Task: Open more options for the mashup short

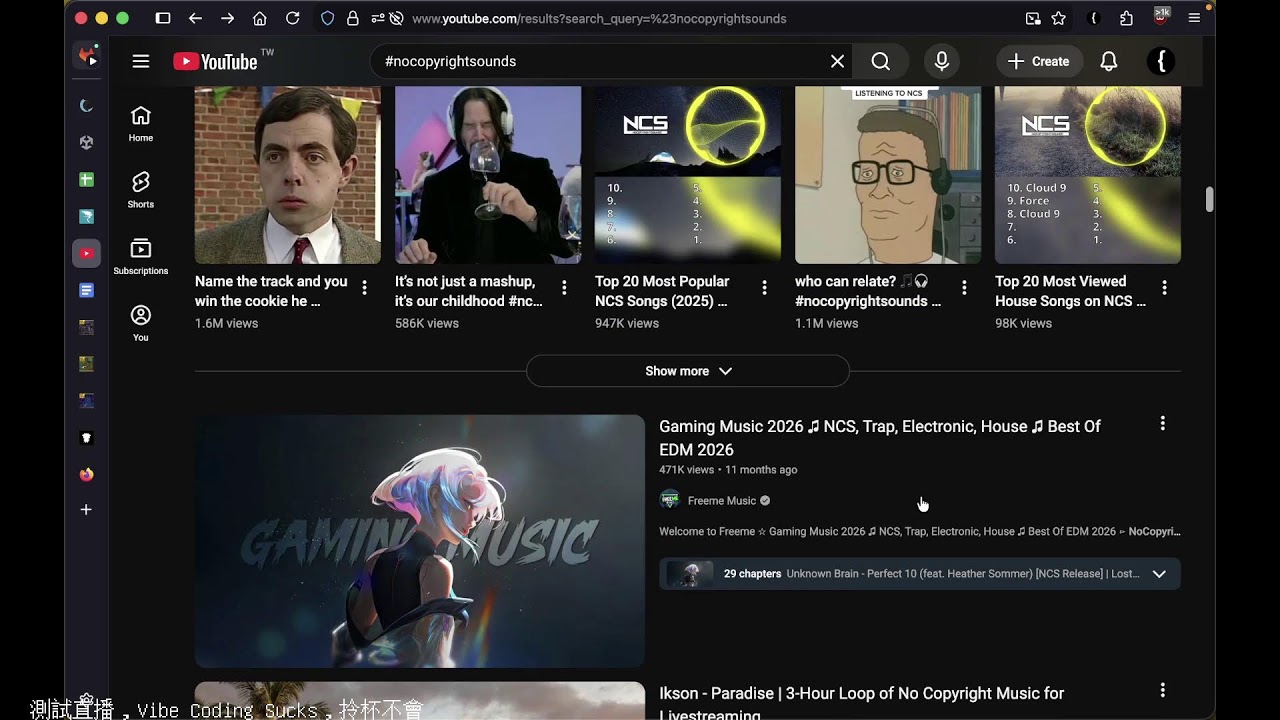Action: (x=565, y=288)
